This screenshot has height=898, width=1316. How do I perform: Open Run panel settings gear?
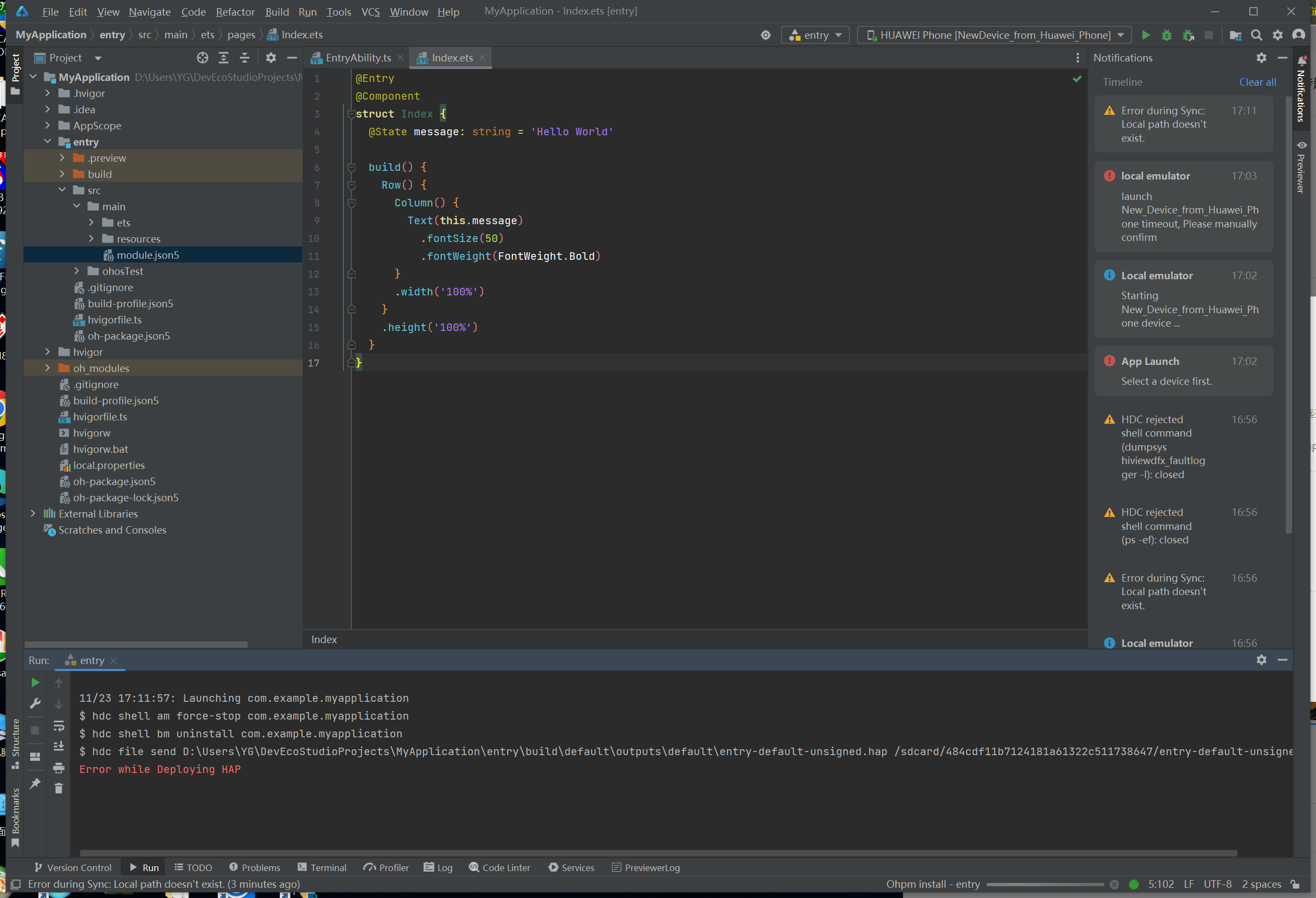tap(1261, 660)
